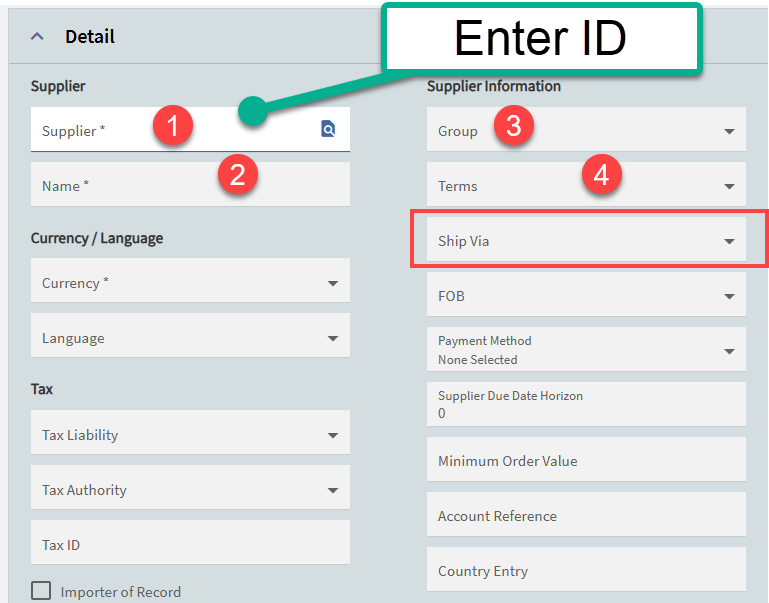Open the Tax Authority dropdown

pyautogui.click(x=190, y=487)
